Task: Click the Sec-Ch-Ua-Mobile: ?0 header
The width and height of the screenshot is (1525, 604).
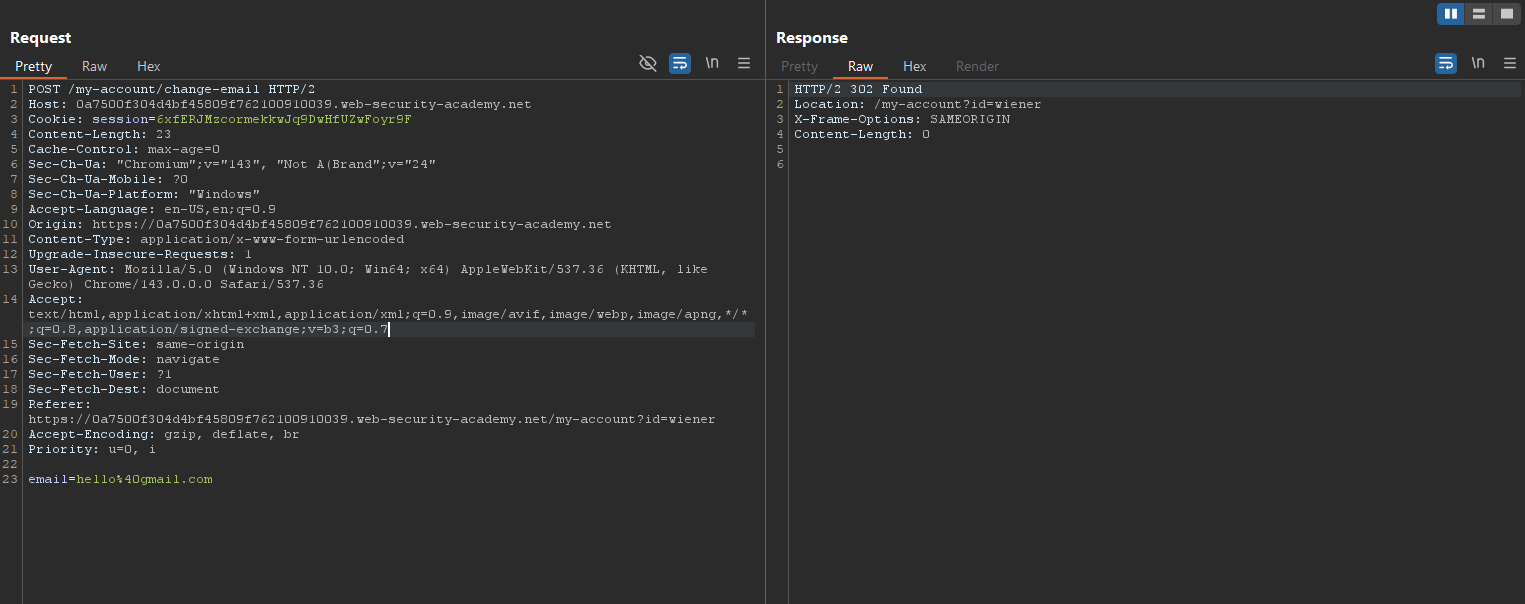Action: 108,179
